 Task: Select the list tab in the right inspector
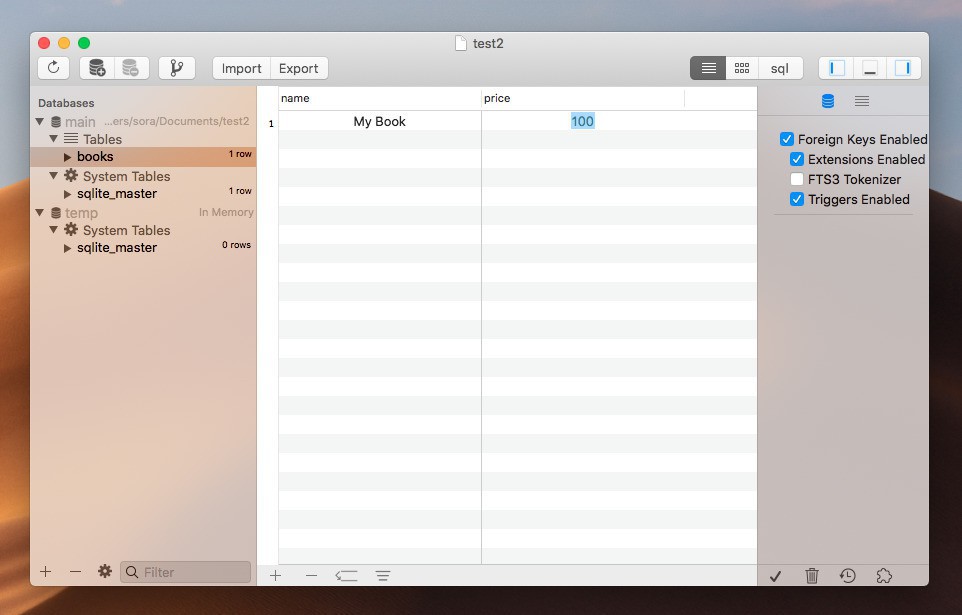(x=861, y=101)
